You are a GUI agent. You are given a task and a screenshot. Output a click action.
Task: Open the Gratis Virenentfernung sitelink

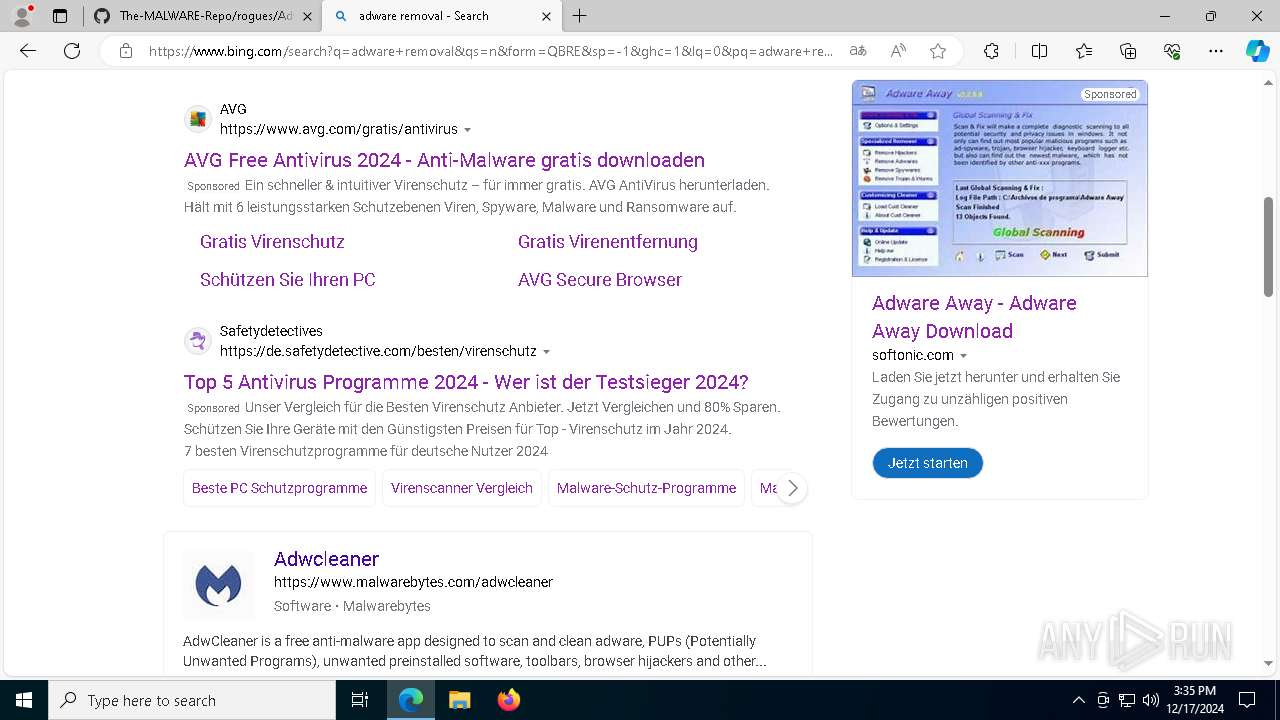608,242
